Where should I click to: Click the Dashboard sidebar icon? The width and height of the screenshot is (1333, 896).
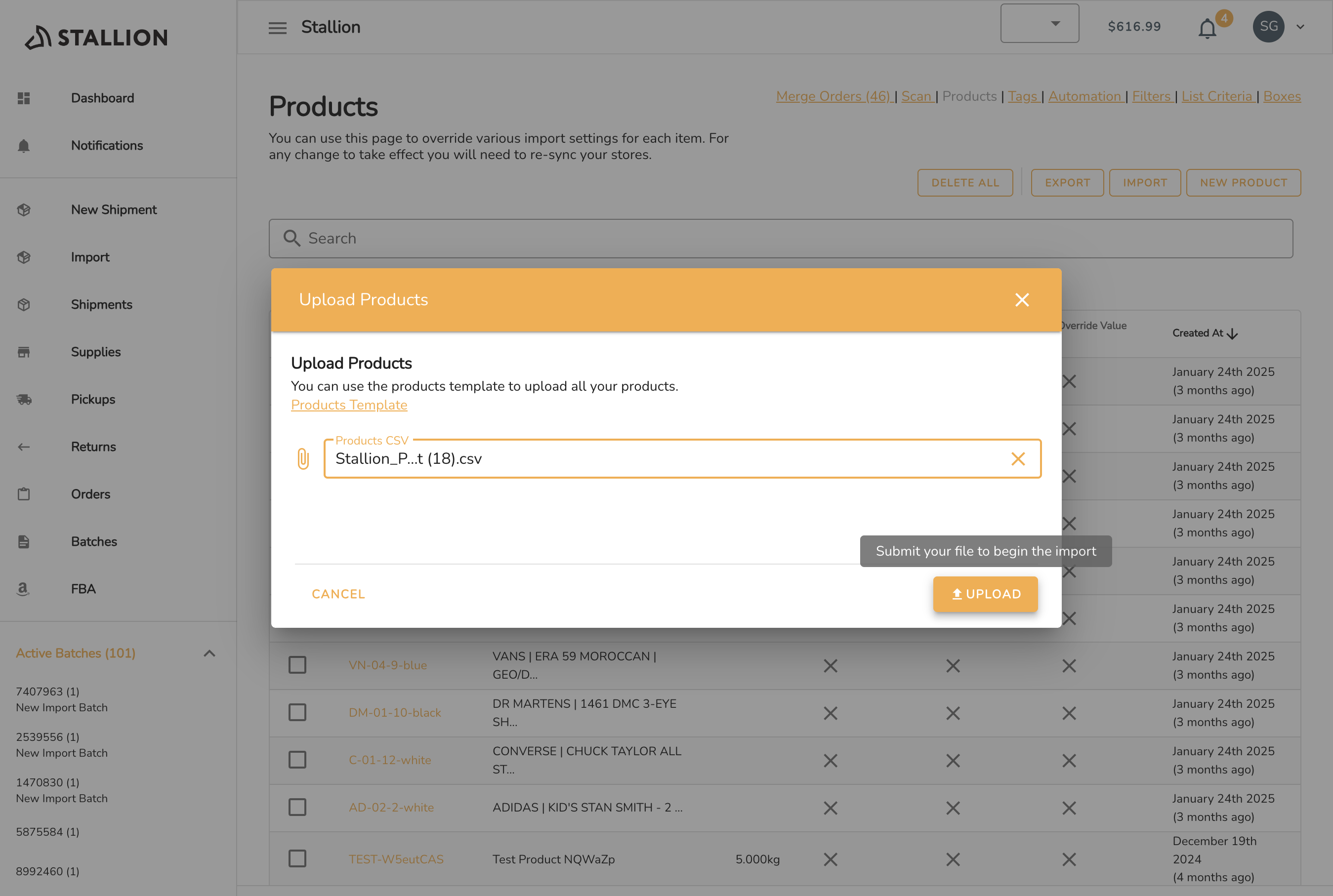pos(23,98)
